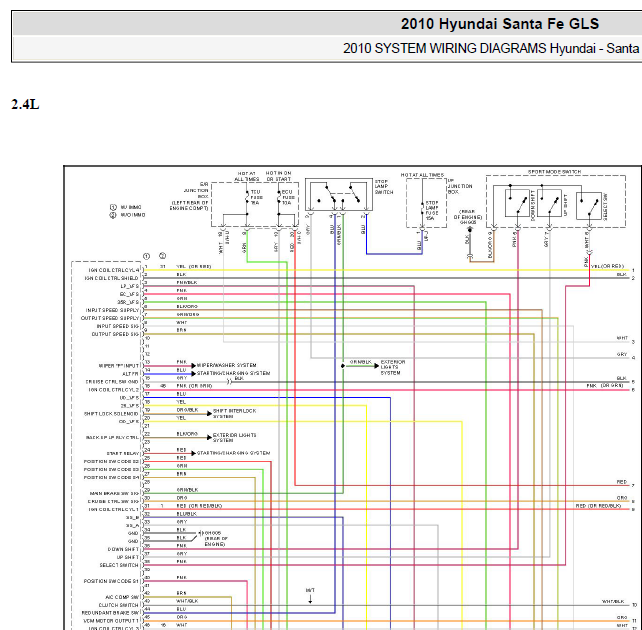Click the '2.4L' section heading
The height and width of the screenshot is (630, 642).
point(25,104)
